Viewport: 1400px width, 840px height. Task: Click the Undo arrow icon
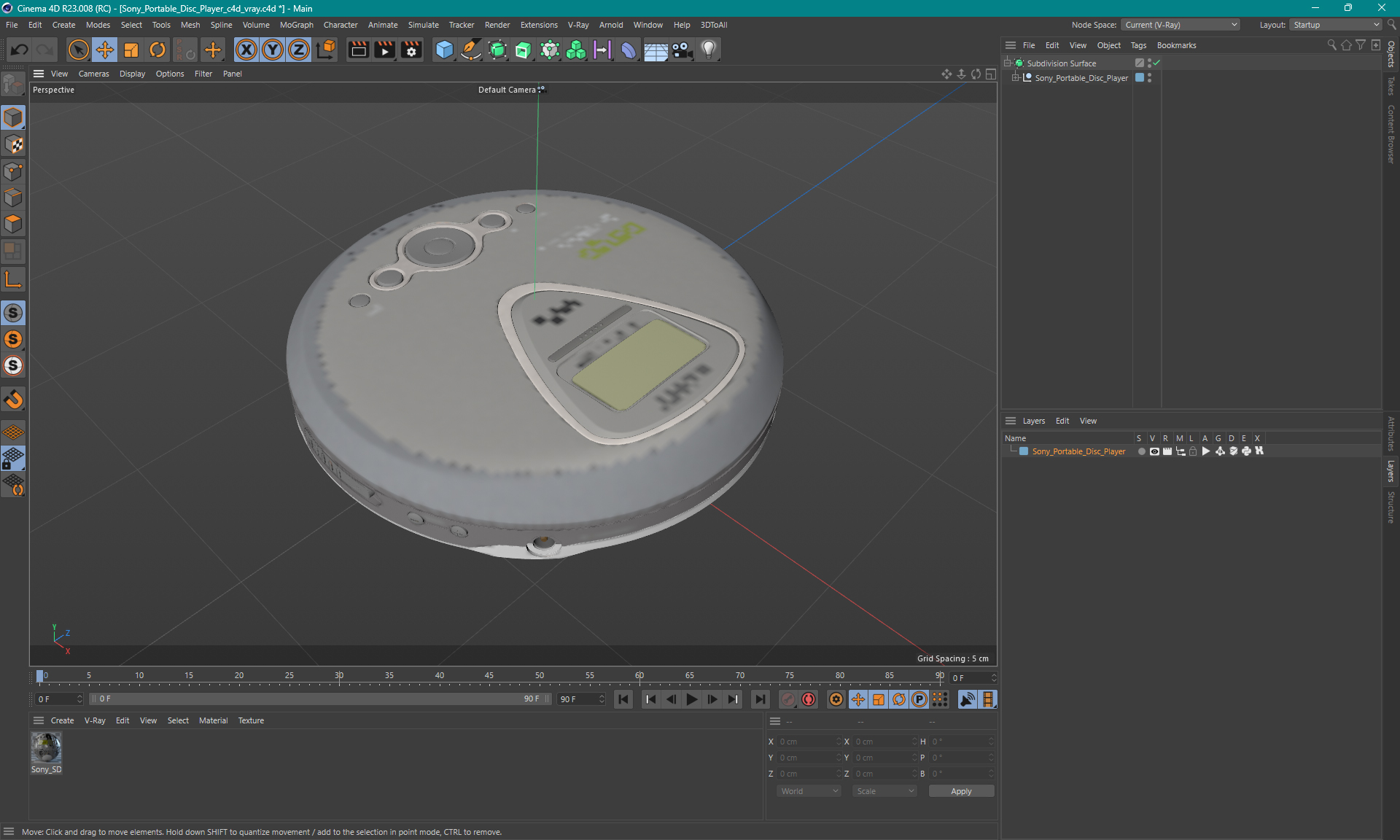pos(20,50)
